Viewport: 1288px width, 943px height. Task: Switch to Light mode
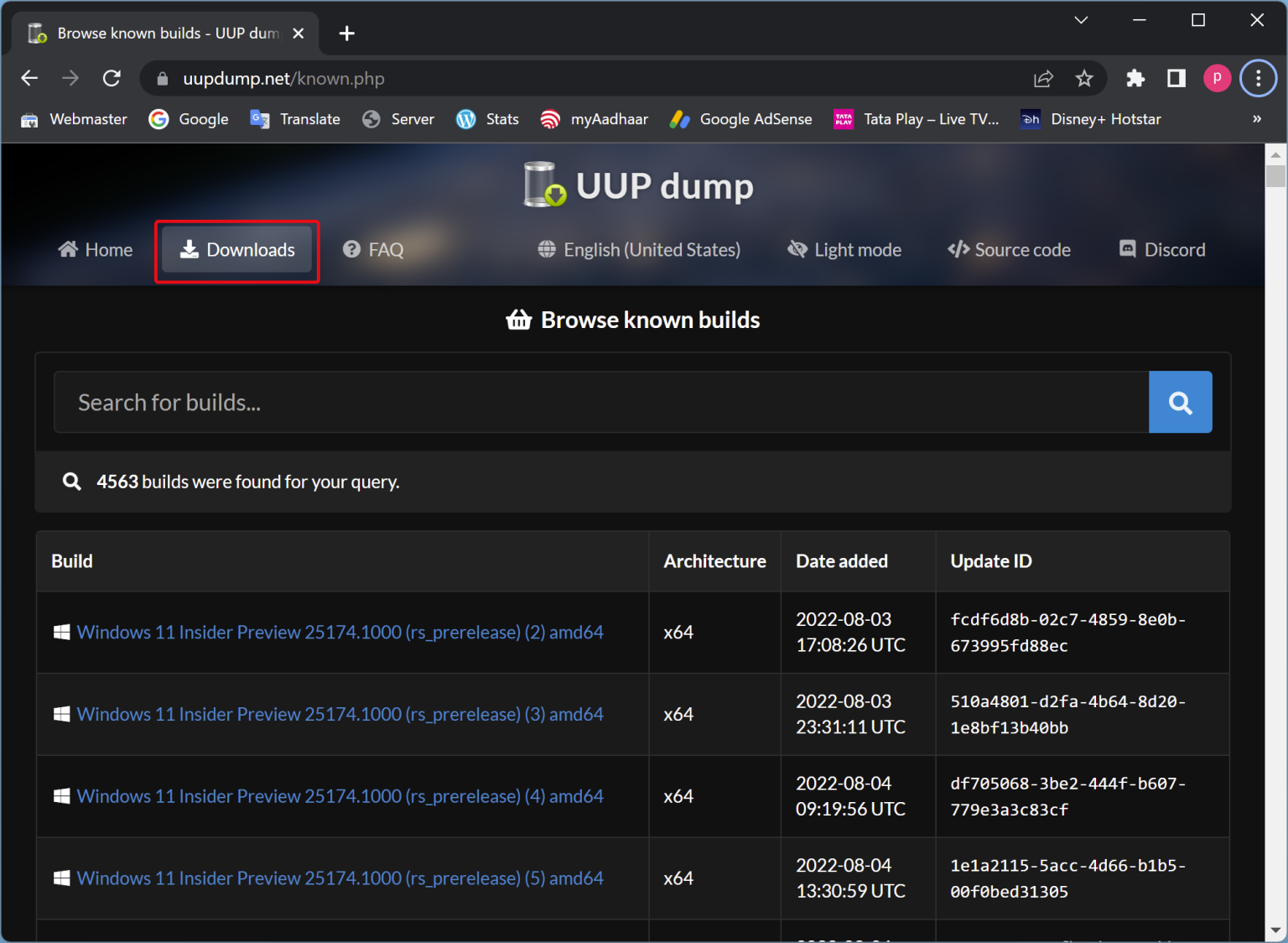click(x=844, y=250)
